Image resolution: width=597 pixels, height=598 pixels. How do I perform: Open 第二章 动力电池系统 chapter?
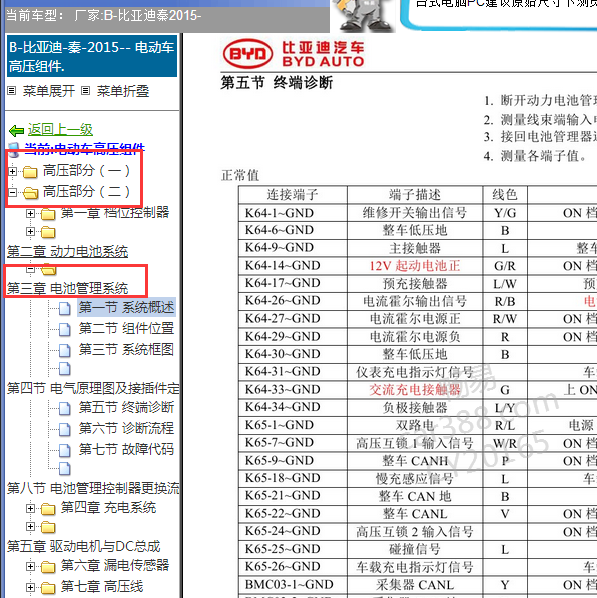[x=68, y=252]
